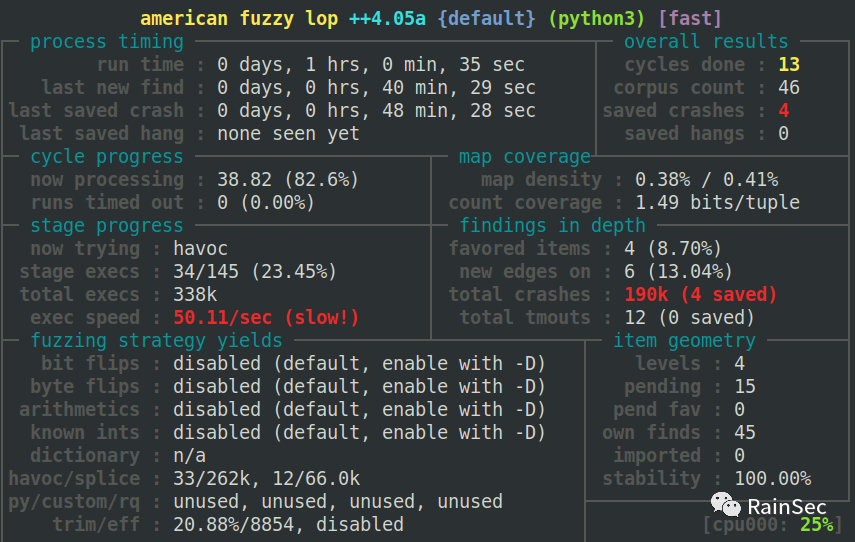Select total execs value '338k'
Screen dimensions: 855x542
coord(195,294)
